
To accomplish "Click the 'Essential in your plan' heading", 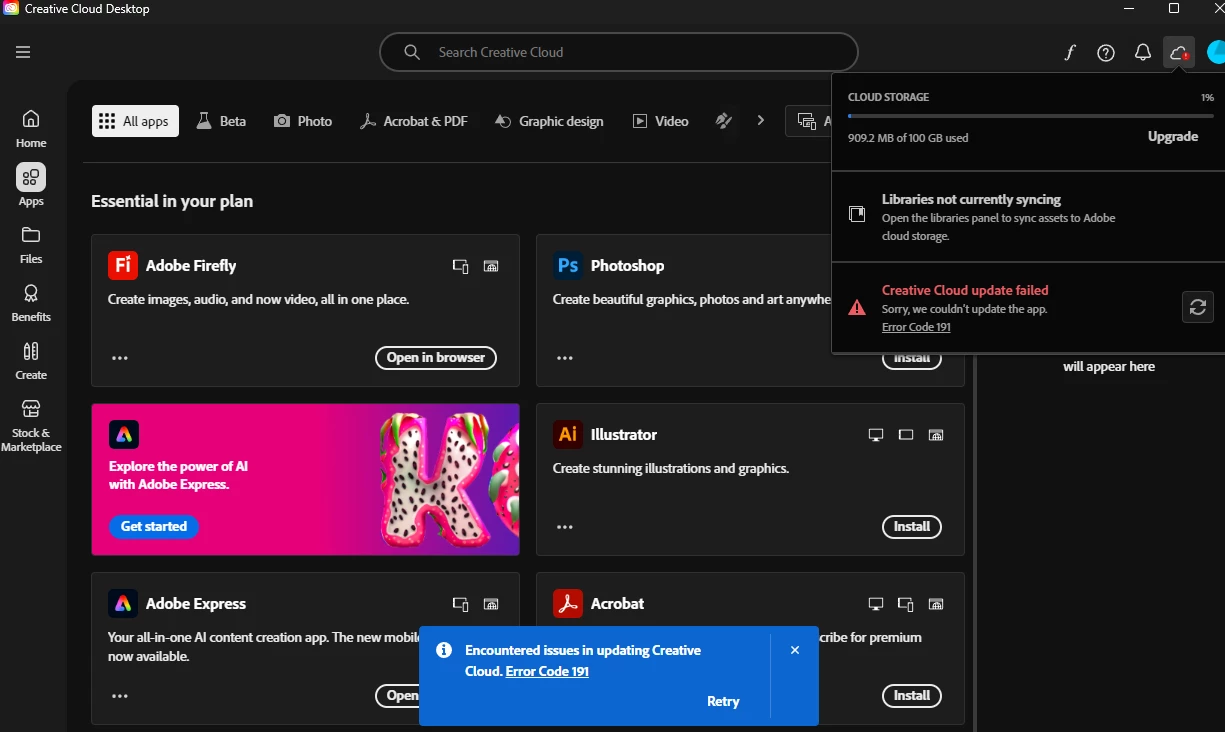I will tap(172, 201).
